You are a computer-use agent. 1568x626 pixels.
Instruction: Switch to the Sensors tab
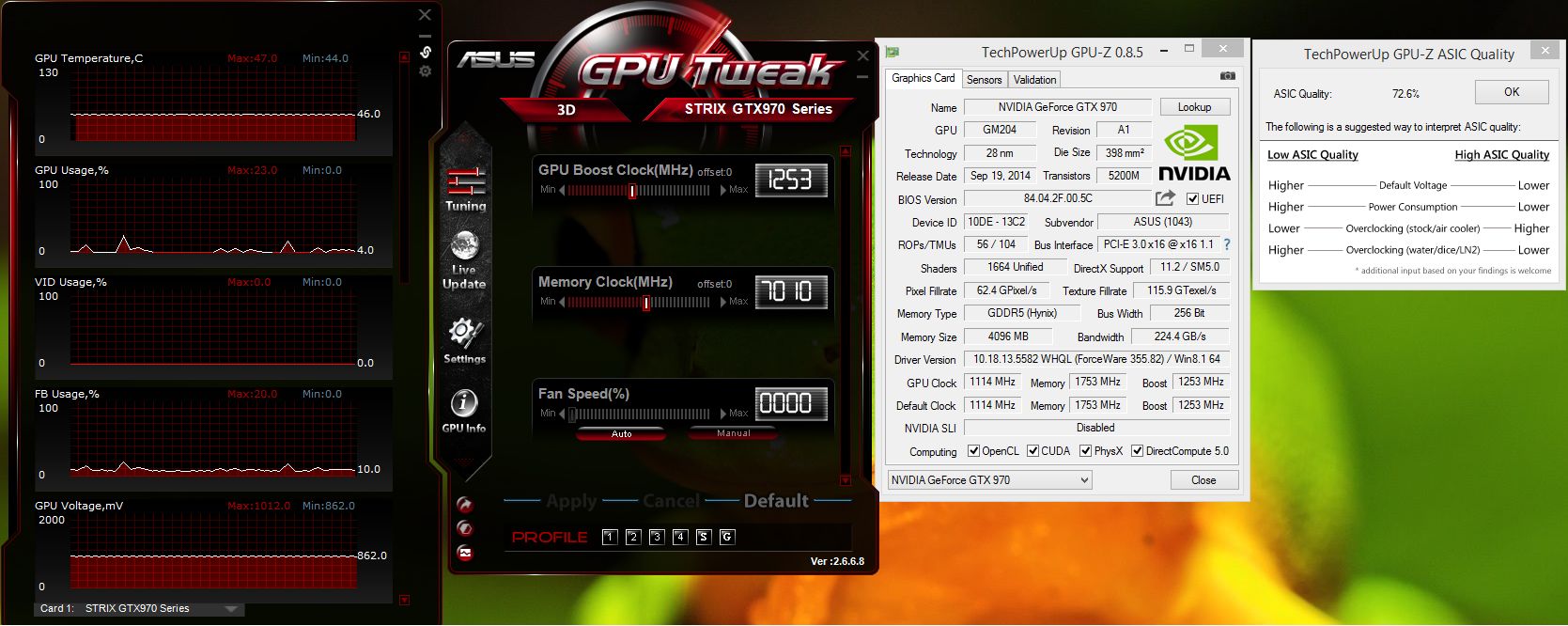[x=984, y=80]
